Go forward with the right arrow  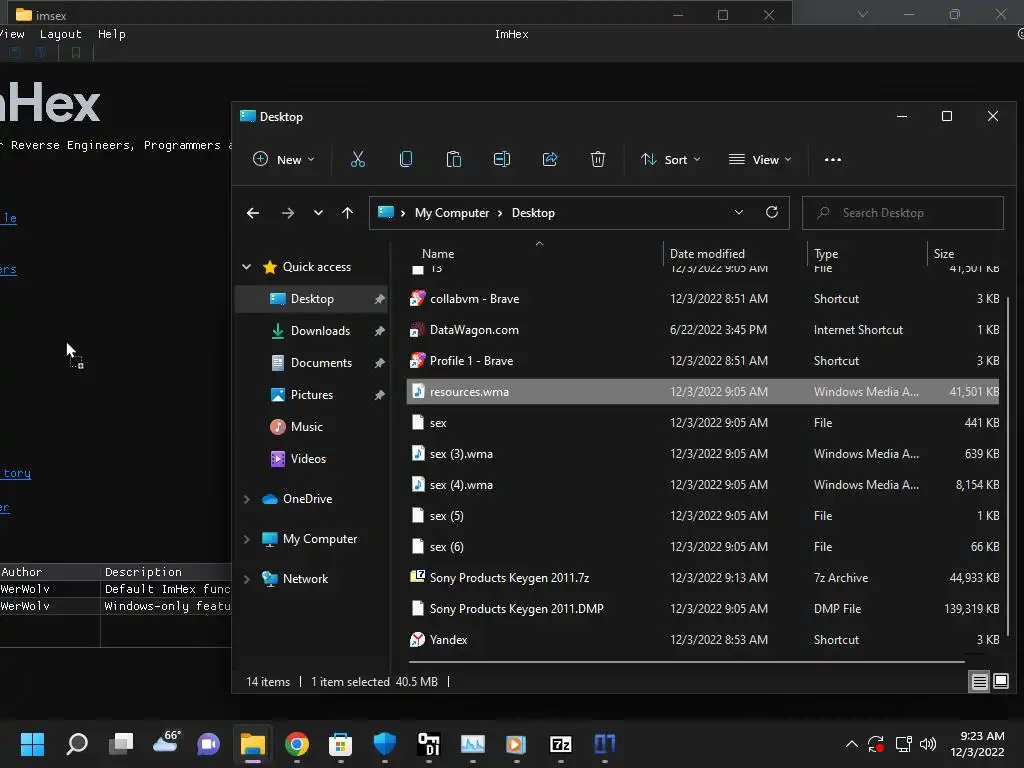[287, 213]
